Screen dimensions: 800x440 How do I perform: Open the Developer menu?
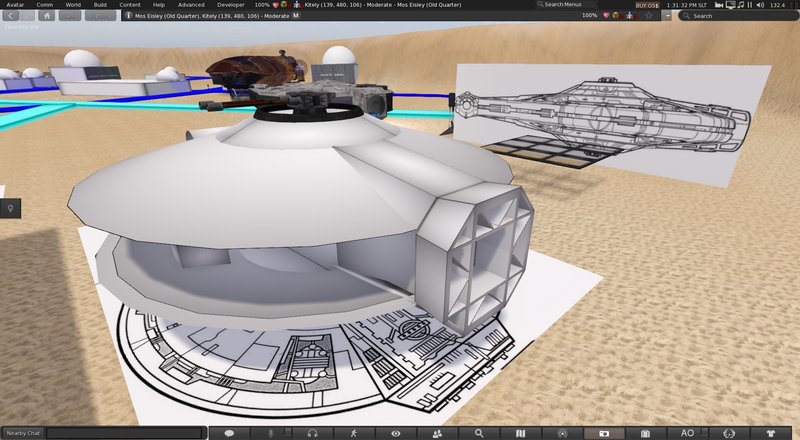pyautogui.click(x=231, y=5)
